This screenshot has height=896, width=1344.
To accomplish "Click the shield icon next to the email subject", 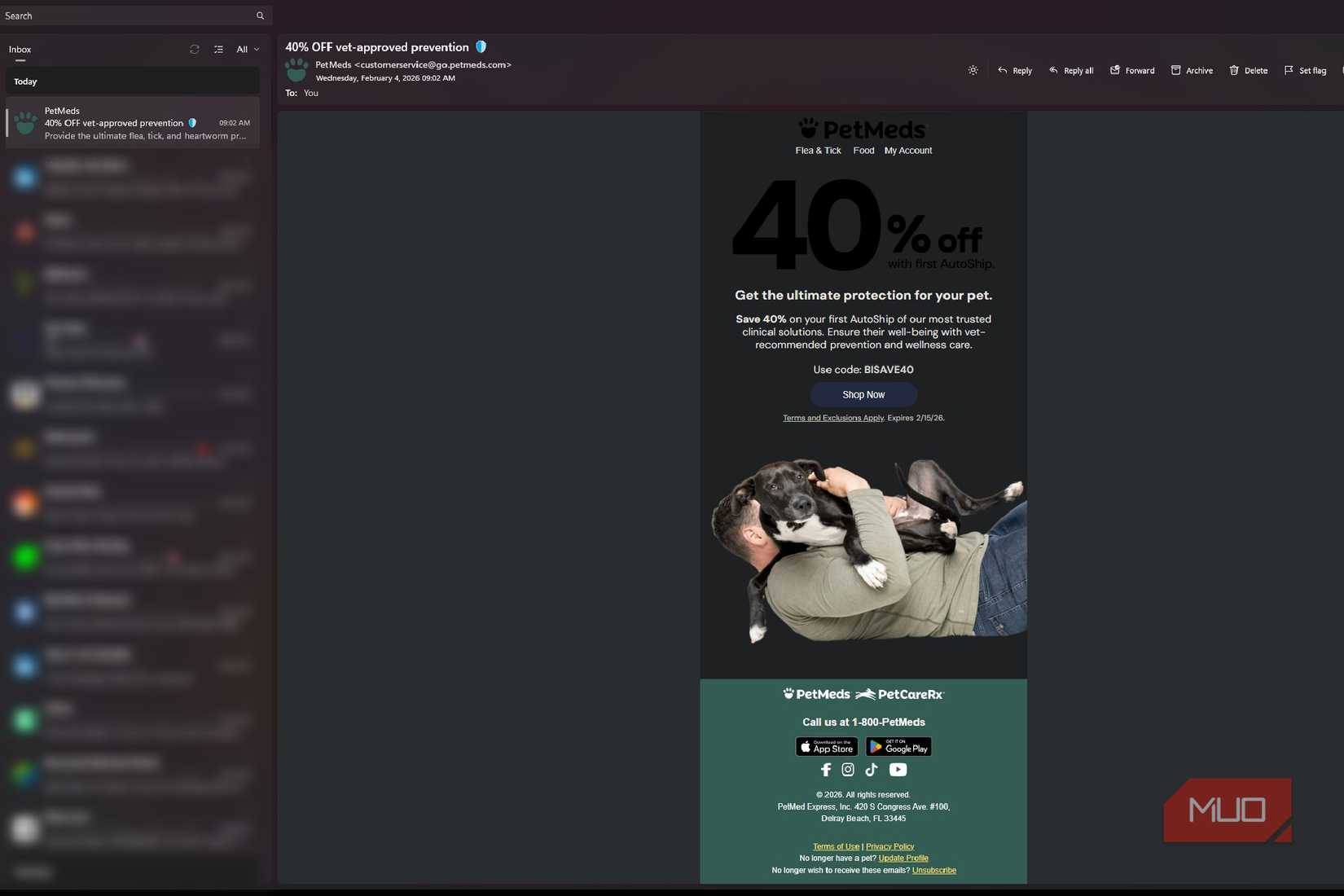I will (x=481, y=47).
